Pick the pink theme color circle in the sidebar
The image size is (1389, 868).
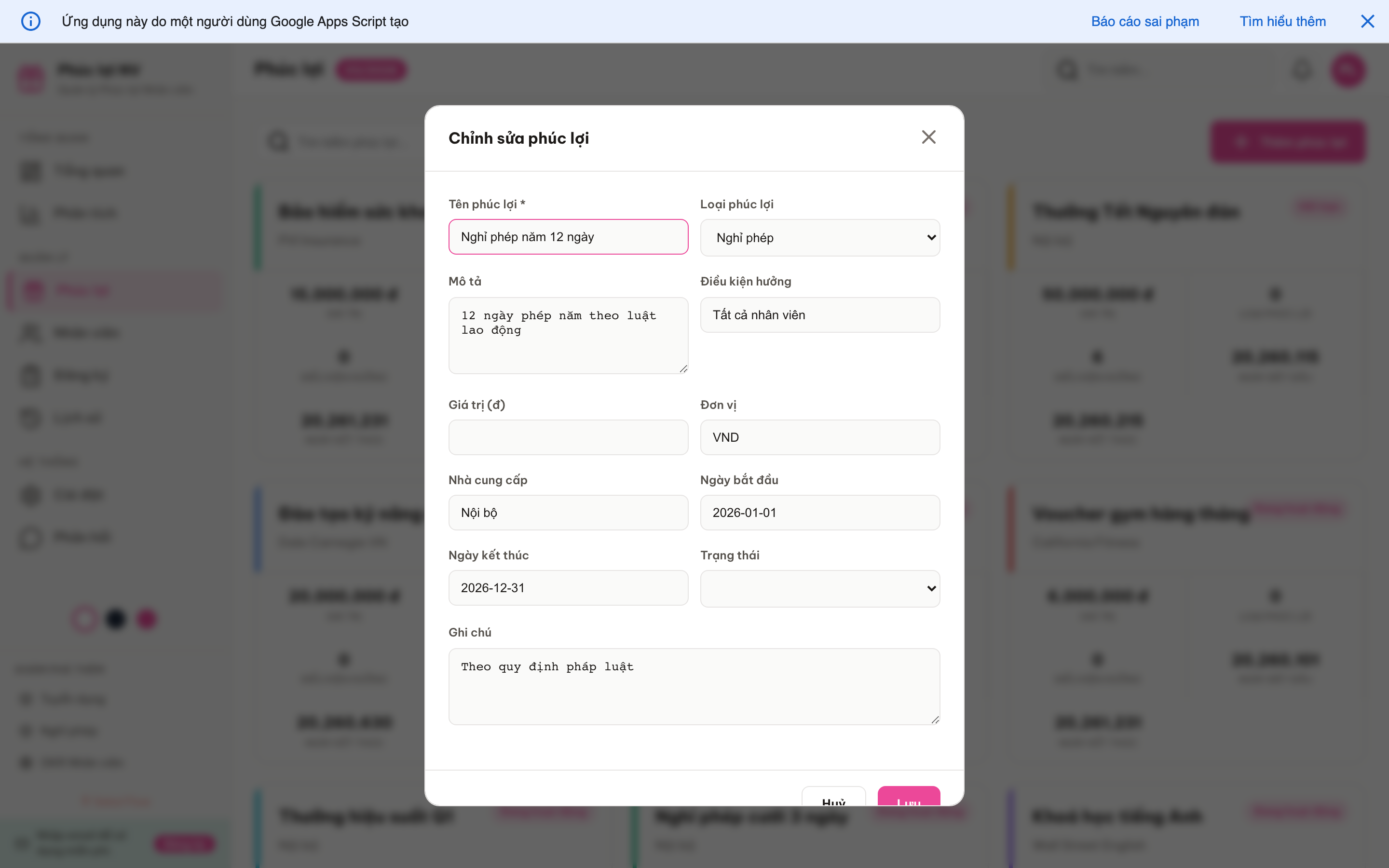click(146, 619)
